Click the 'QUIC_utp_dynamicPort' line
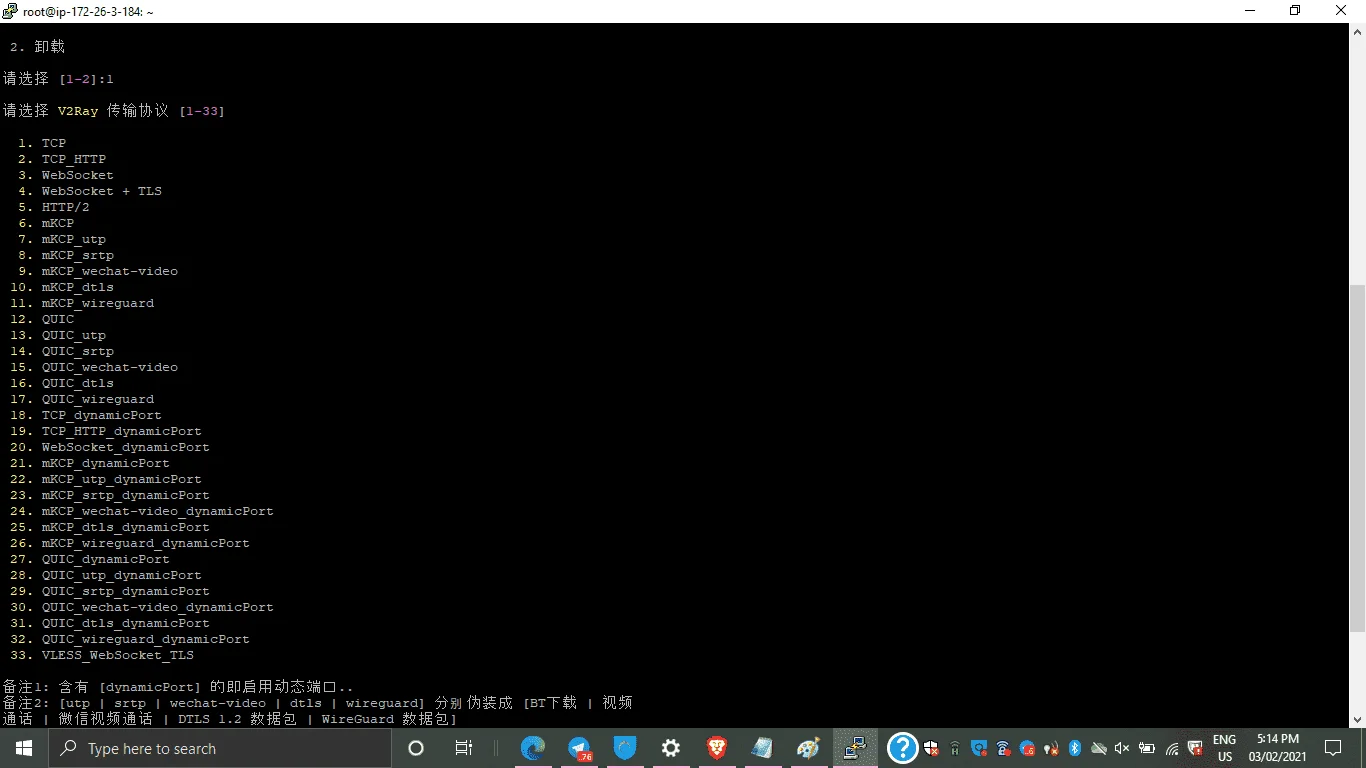1366x768 pixels. tap(121, 575)
